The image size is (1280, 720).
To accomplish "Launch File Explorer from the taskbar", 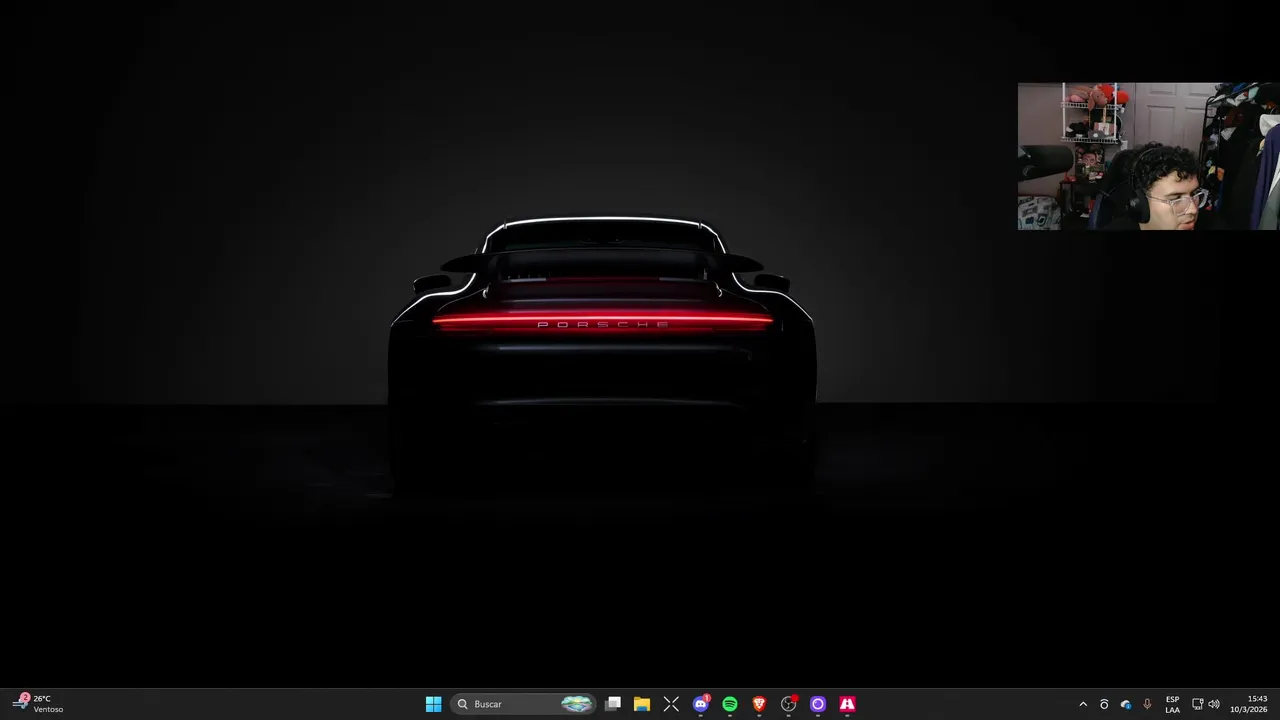I will pos(642,704).
